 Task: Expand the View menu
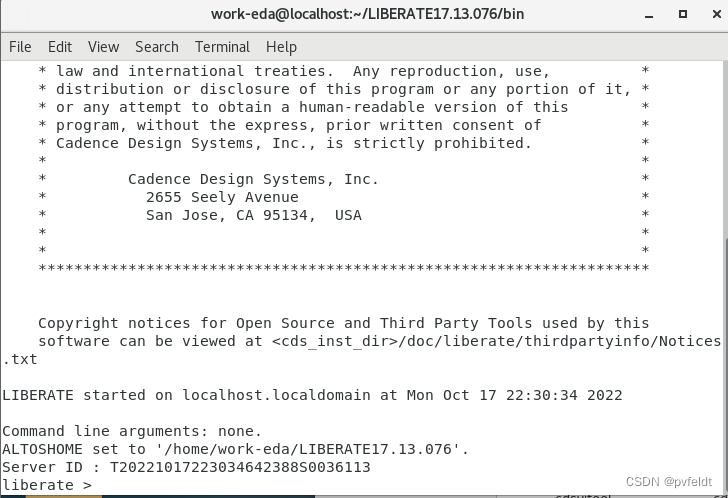(x=103, y=47)
